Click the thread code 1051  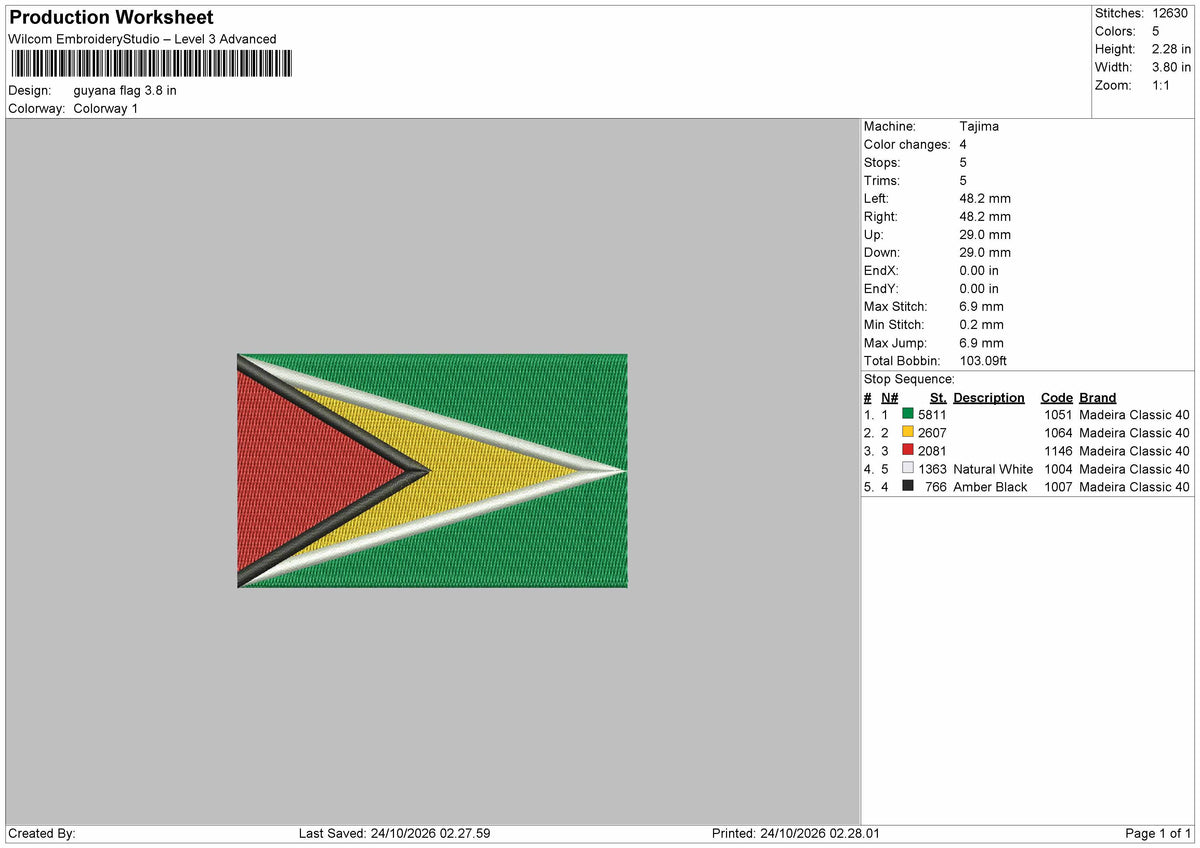tap(1058, 414)
